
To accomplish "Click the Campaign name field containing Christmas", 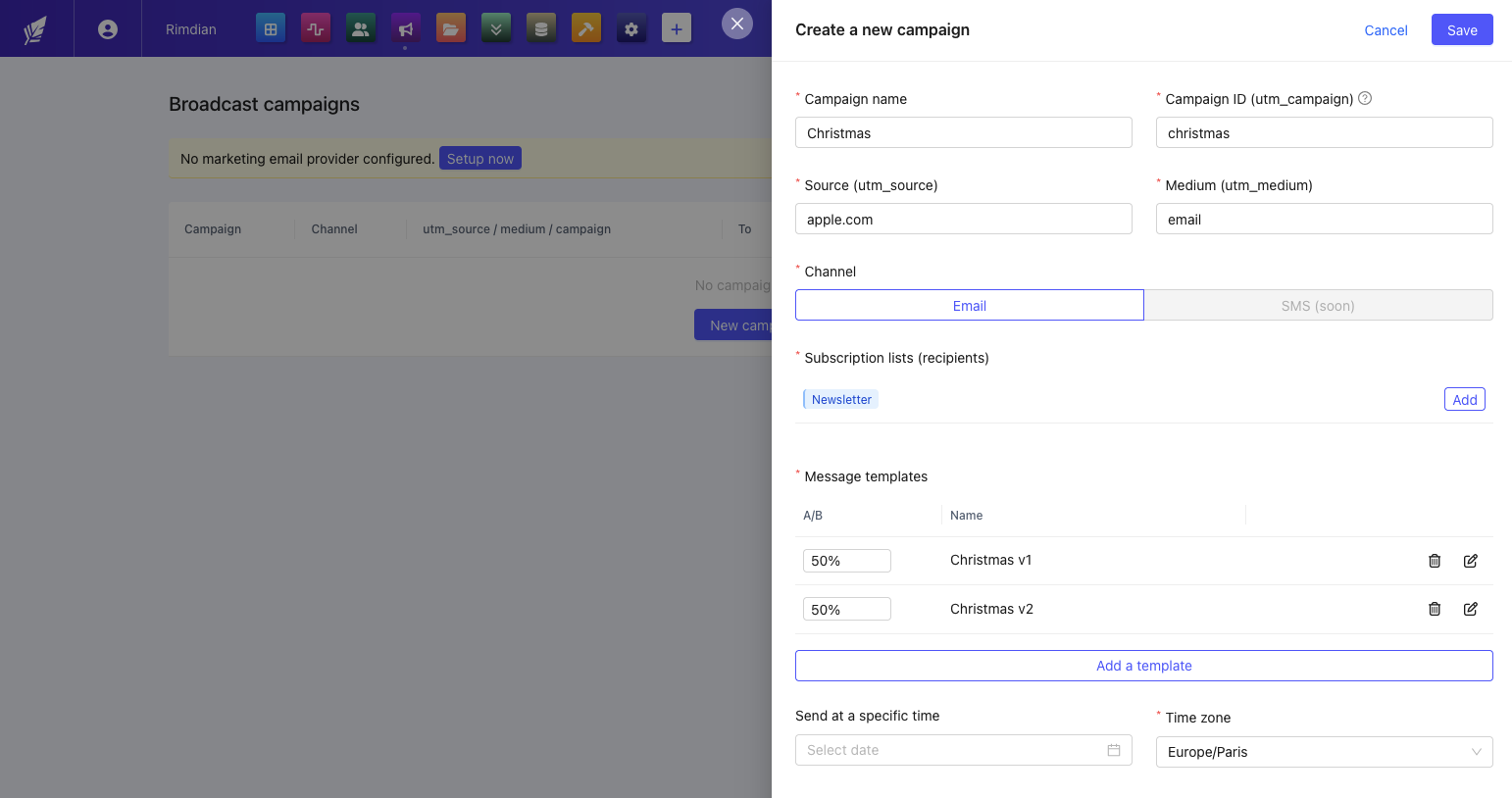I will pyautogui.click(x=964, y=132).
